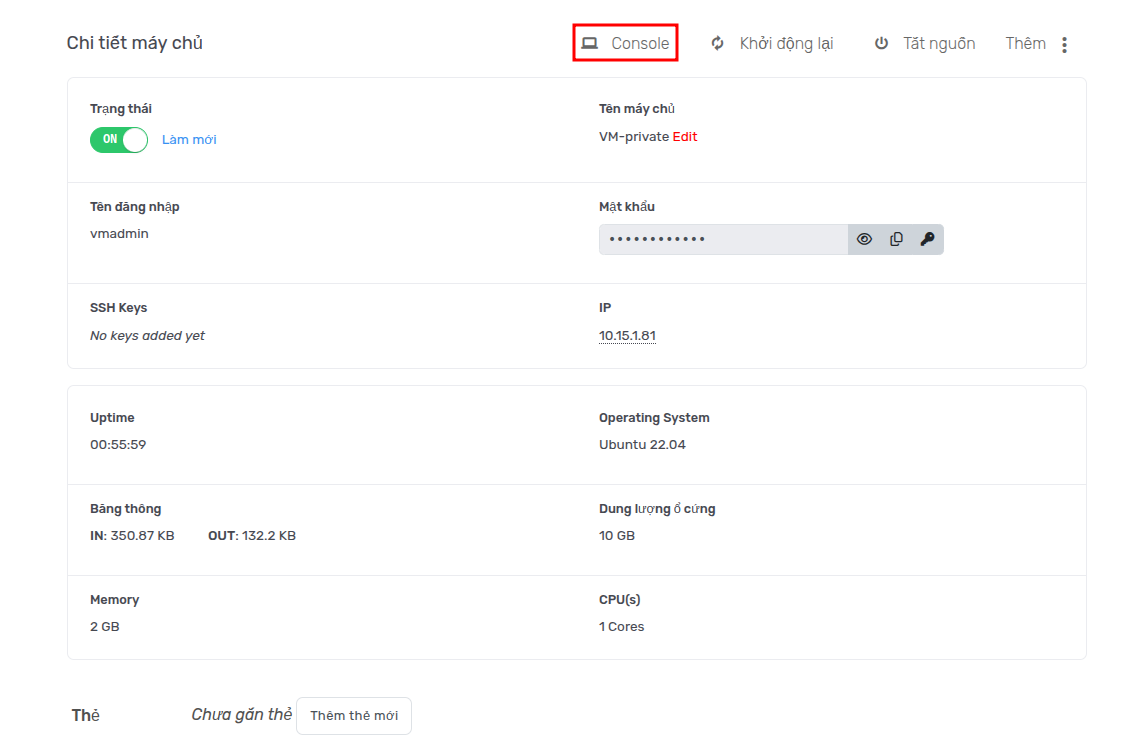Image resolution: width=1135 pixels, height=750 pixels.
Task: Click the IP address 10.15.1.81
Action: coord(627,336)
